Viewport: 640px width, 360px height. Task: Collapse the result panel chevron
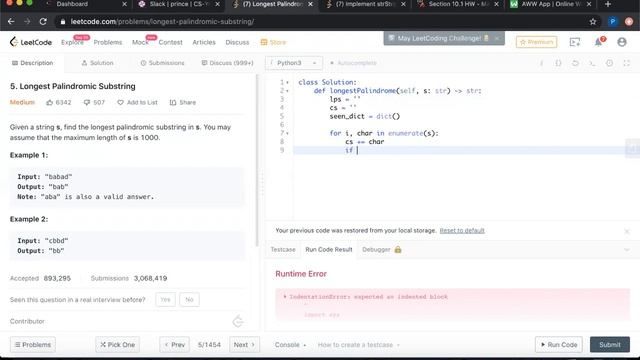(627, 249)
